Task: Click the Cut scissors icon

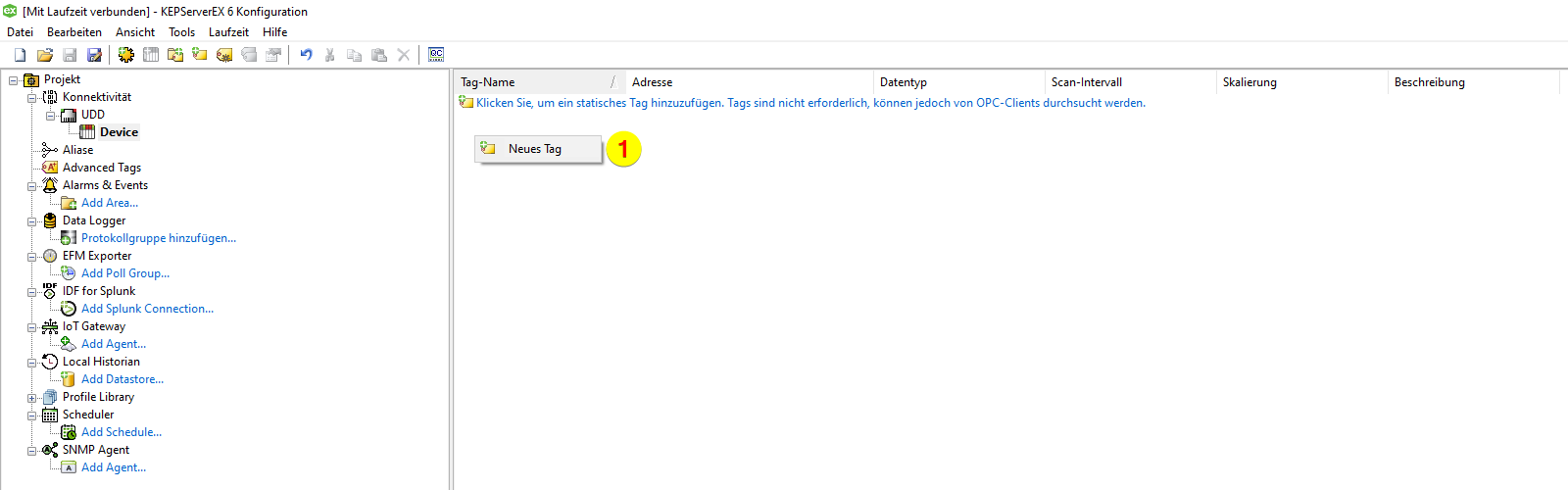Action: (x=330, y=55)
